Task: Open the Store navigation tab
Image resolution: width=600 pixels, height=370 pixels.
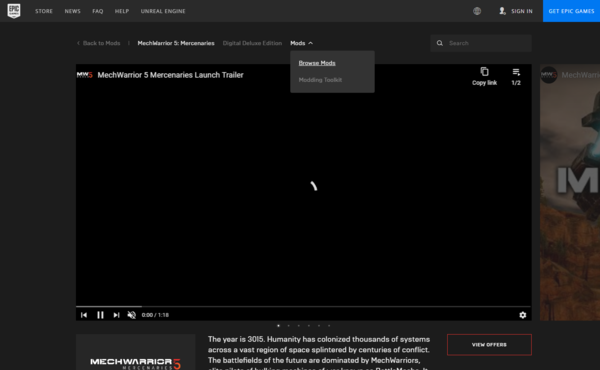Action: coord(44,11)
